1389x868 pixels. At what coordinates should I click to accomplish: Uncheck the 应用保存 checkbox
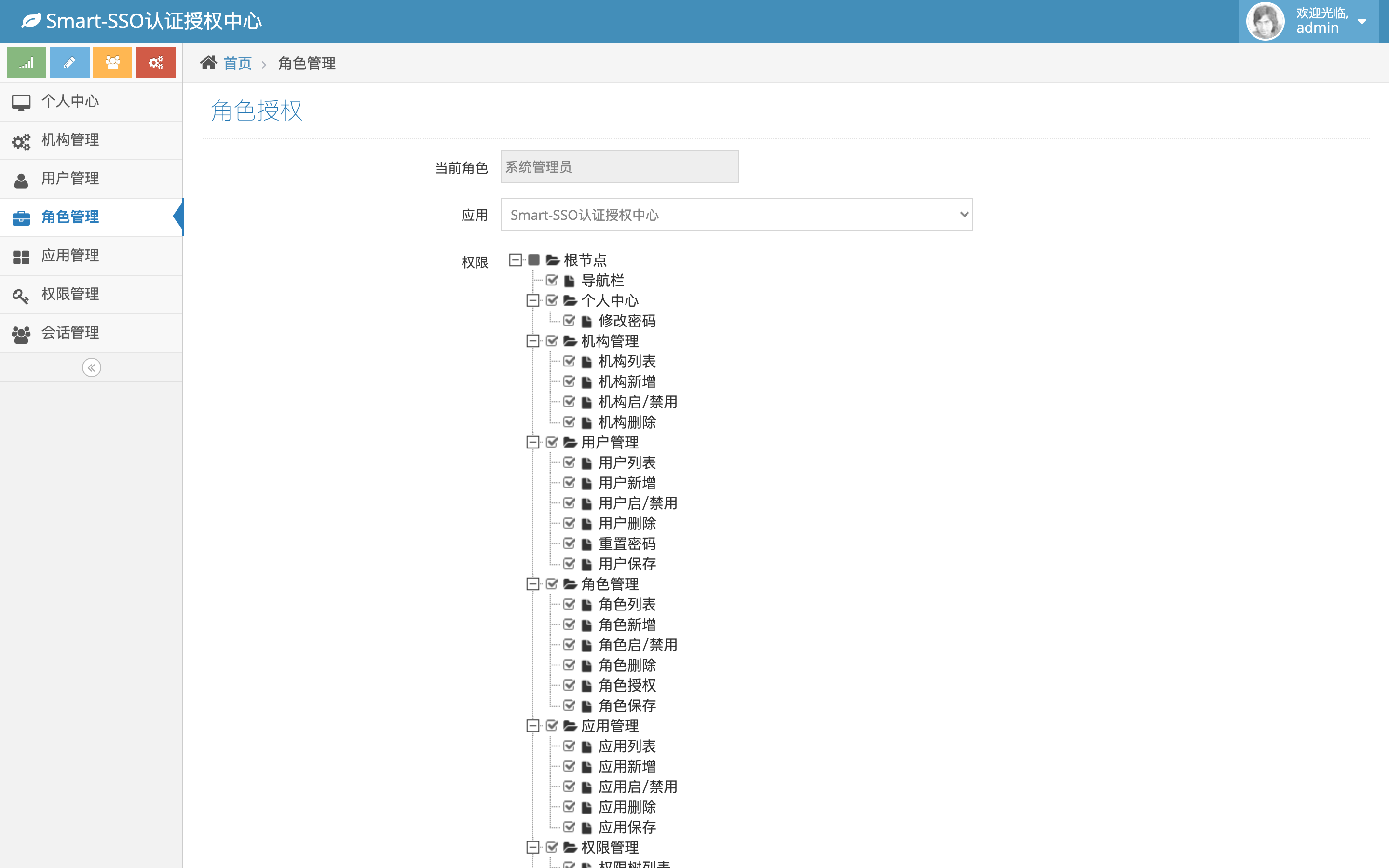[569, 827]
